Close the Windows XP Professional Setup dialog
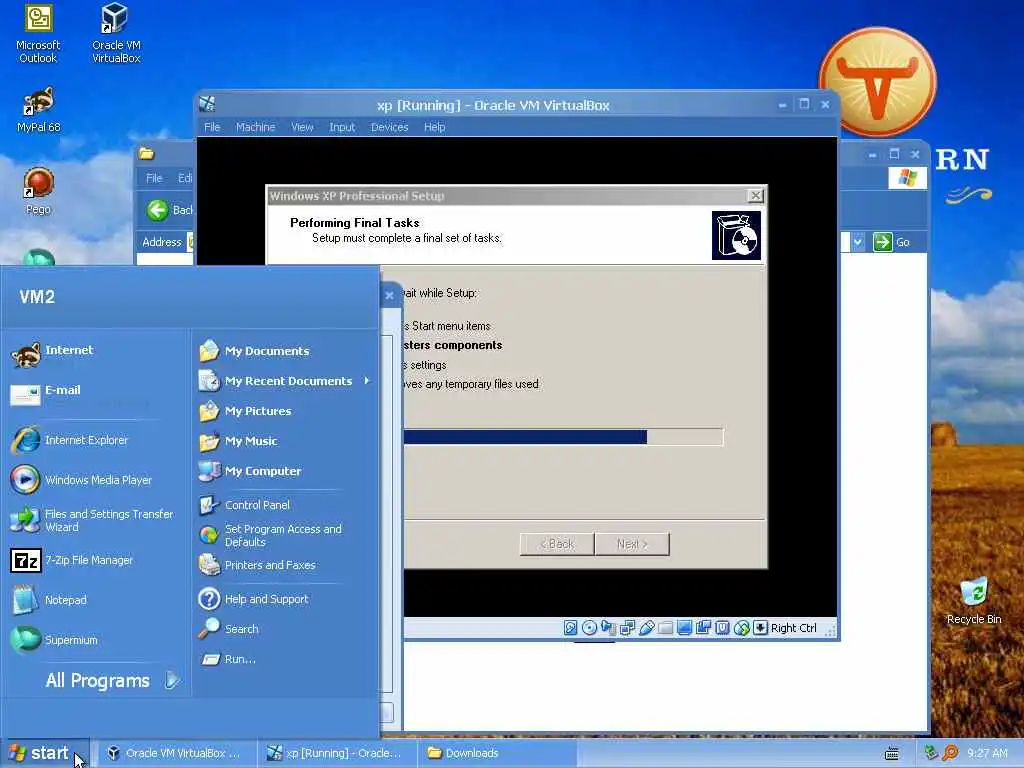This screenshot has width=1024, height=768. coord(755,195)
